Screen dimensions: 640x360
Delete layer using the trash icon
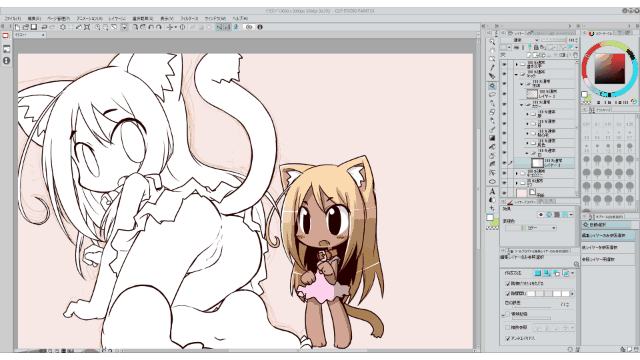pos(576,55)
